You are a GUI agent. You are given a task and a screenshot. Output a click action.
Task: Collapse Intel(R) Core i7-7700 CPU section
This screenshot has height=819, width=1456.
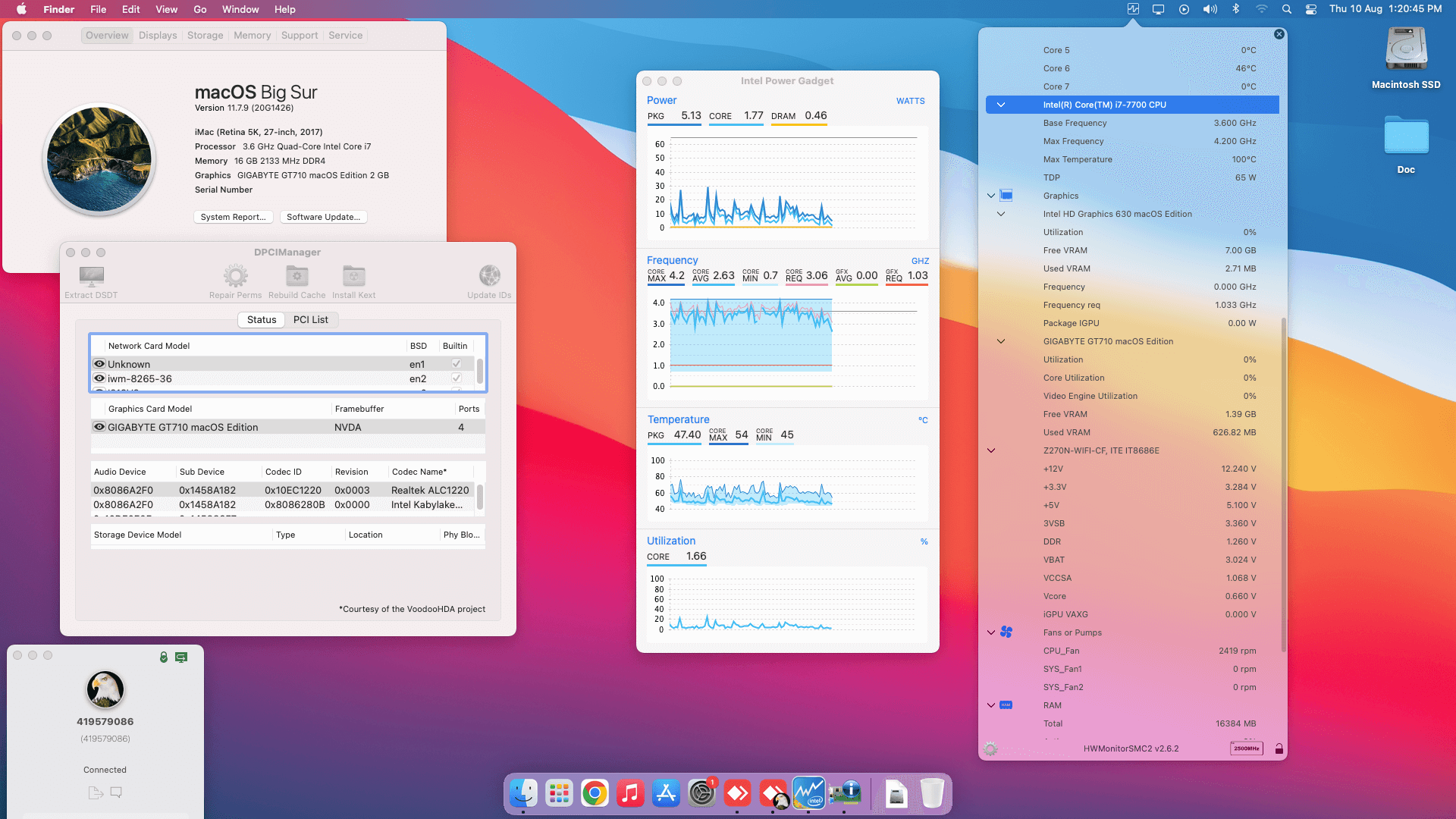point(1001,105)
